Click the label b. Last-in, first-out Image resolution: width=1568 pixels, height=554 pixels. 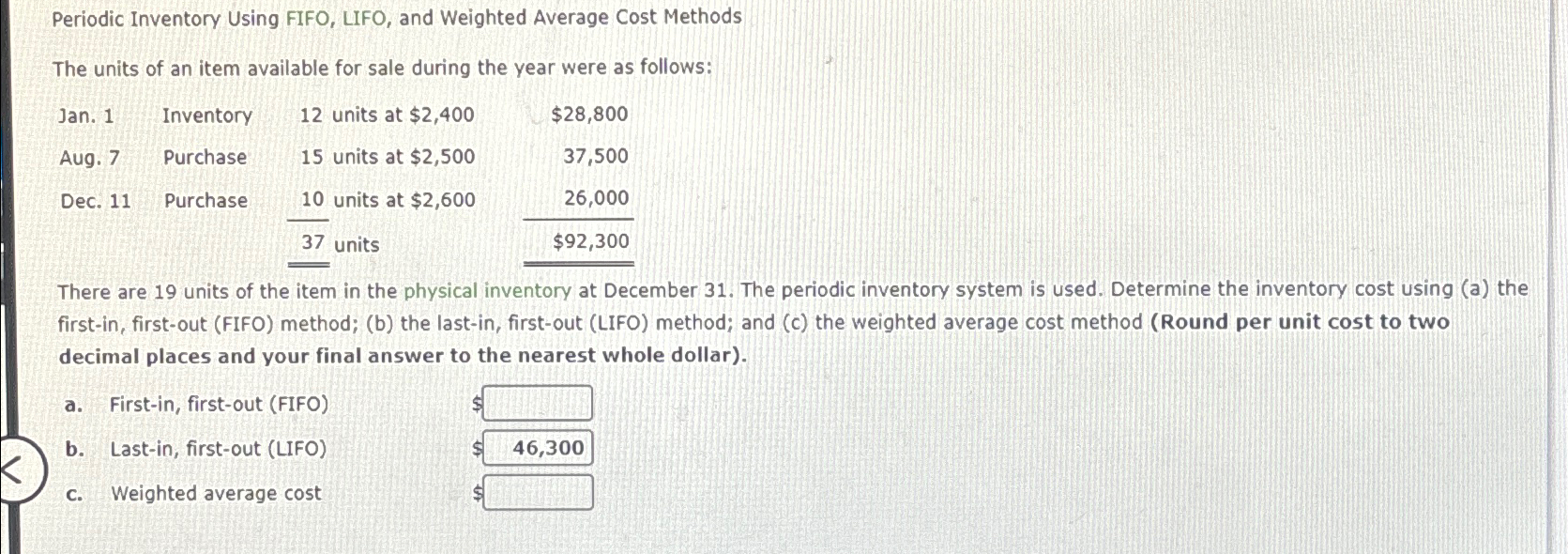click(x=197, y=449)
